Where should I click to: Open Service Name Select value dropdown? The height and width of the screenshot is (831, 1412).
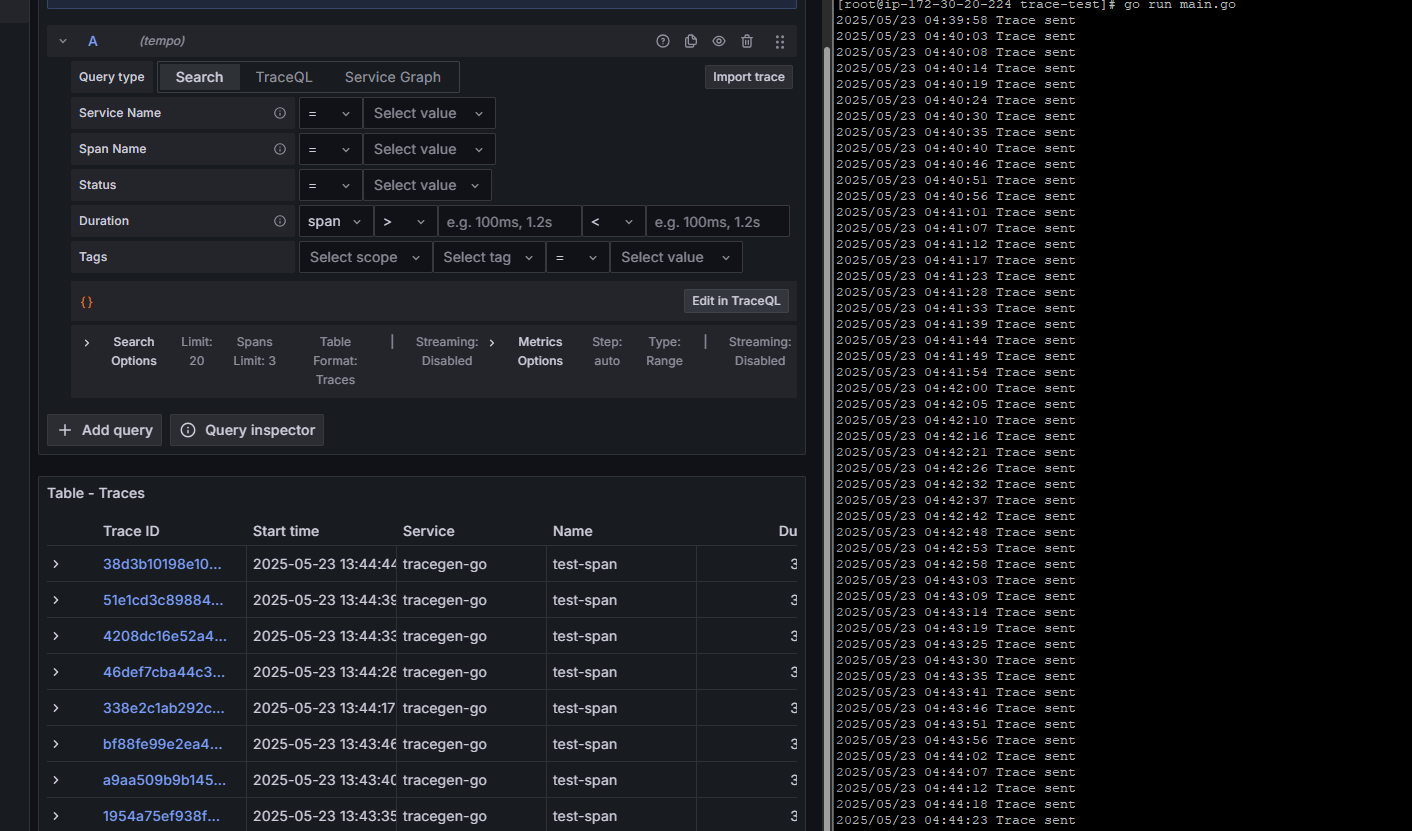[x=429, y=113]
